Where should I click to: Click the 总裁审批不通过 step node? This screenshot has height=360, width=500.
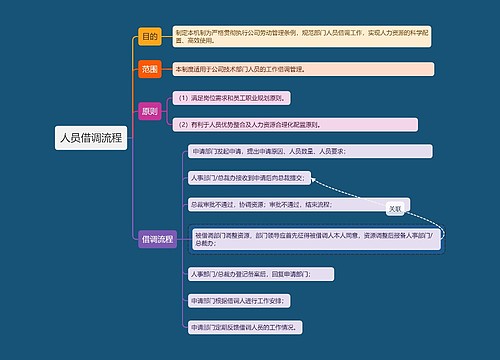[x=299, y=204]
